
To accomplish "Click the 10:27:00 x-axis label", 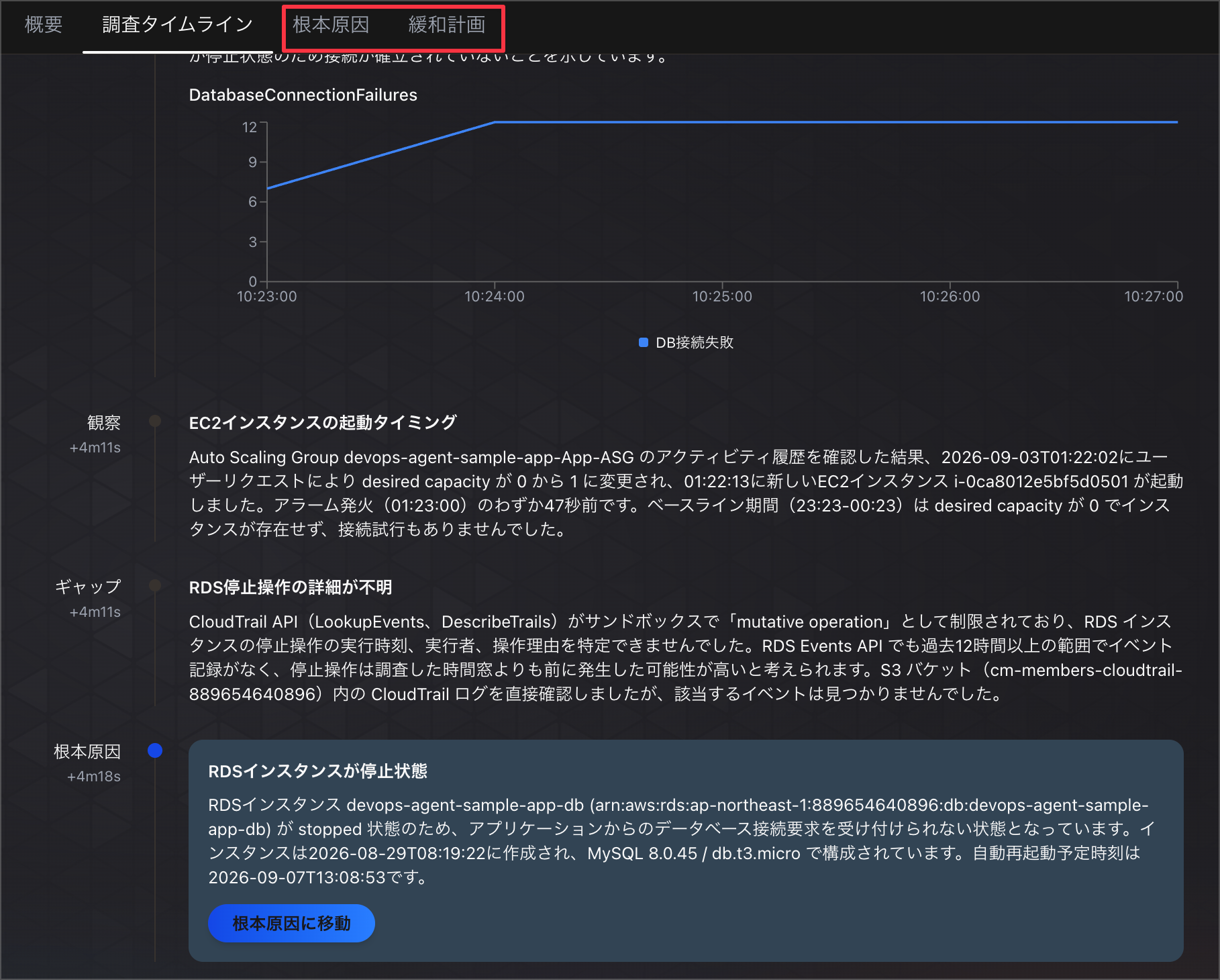I will point(1154,297).
